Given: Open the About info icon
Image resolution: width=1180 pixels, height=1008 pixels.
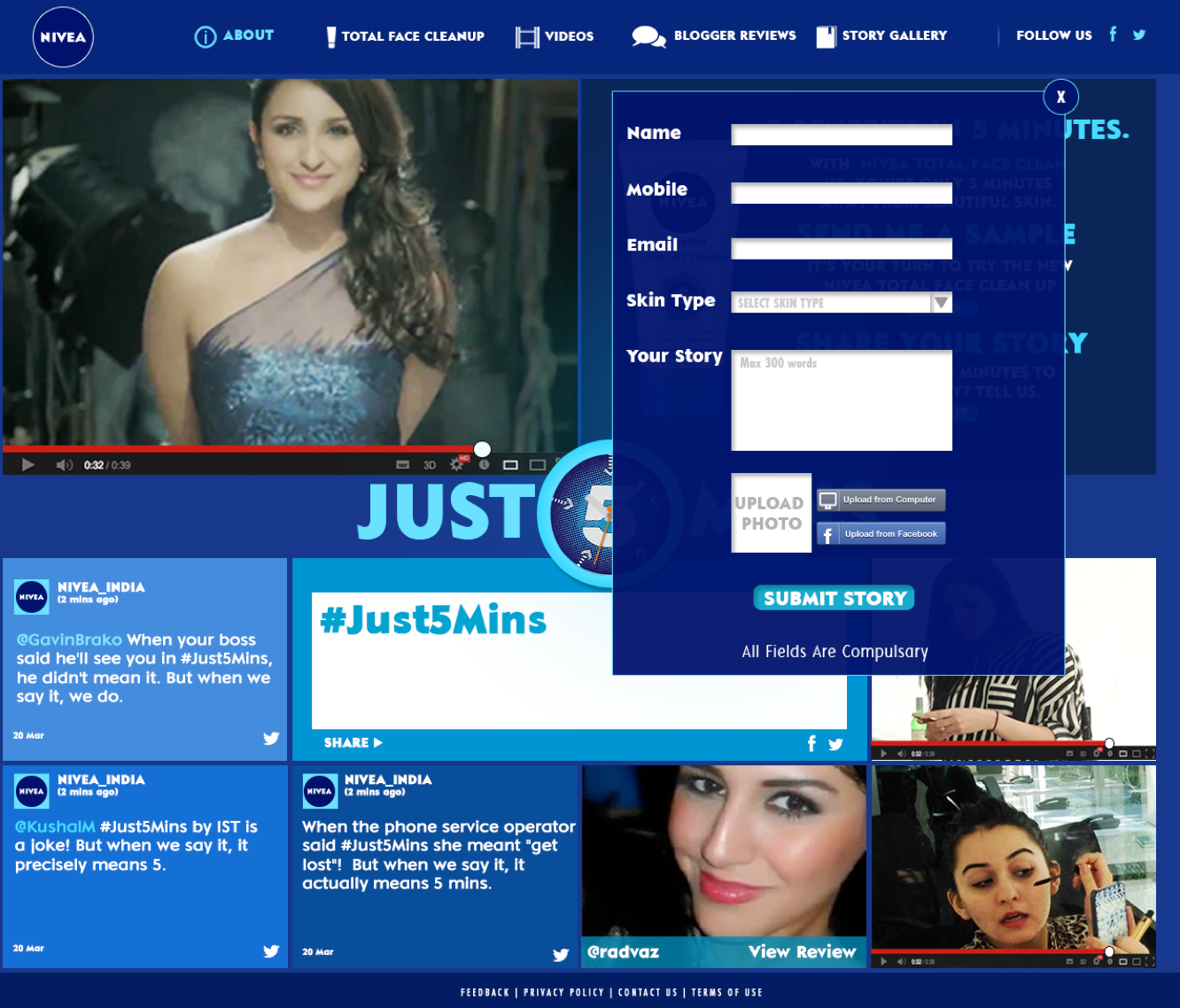Looking at the screenshot, I should click(x=206, y=36).
